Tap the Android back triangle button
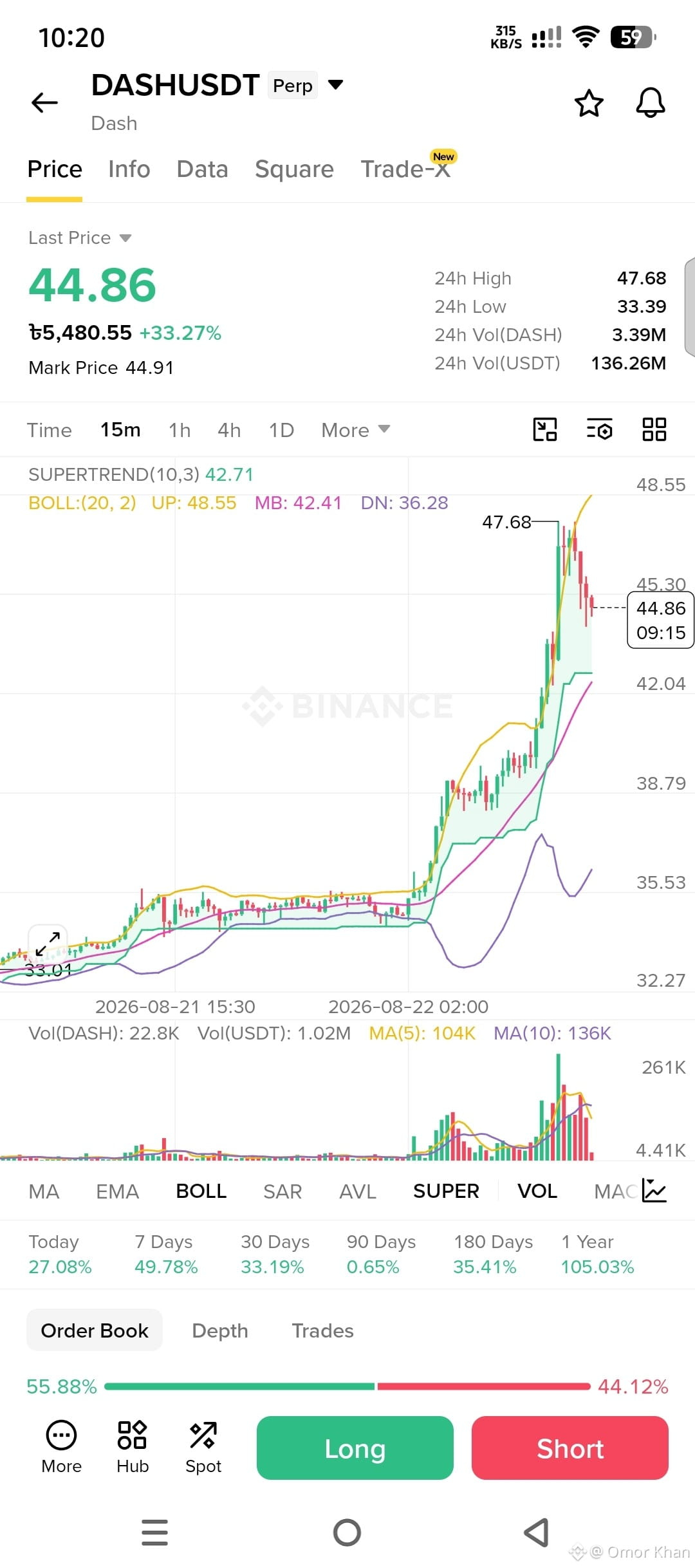The height and width of the screenshot is (1568, 695). (537, 1532)
